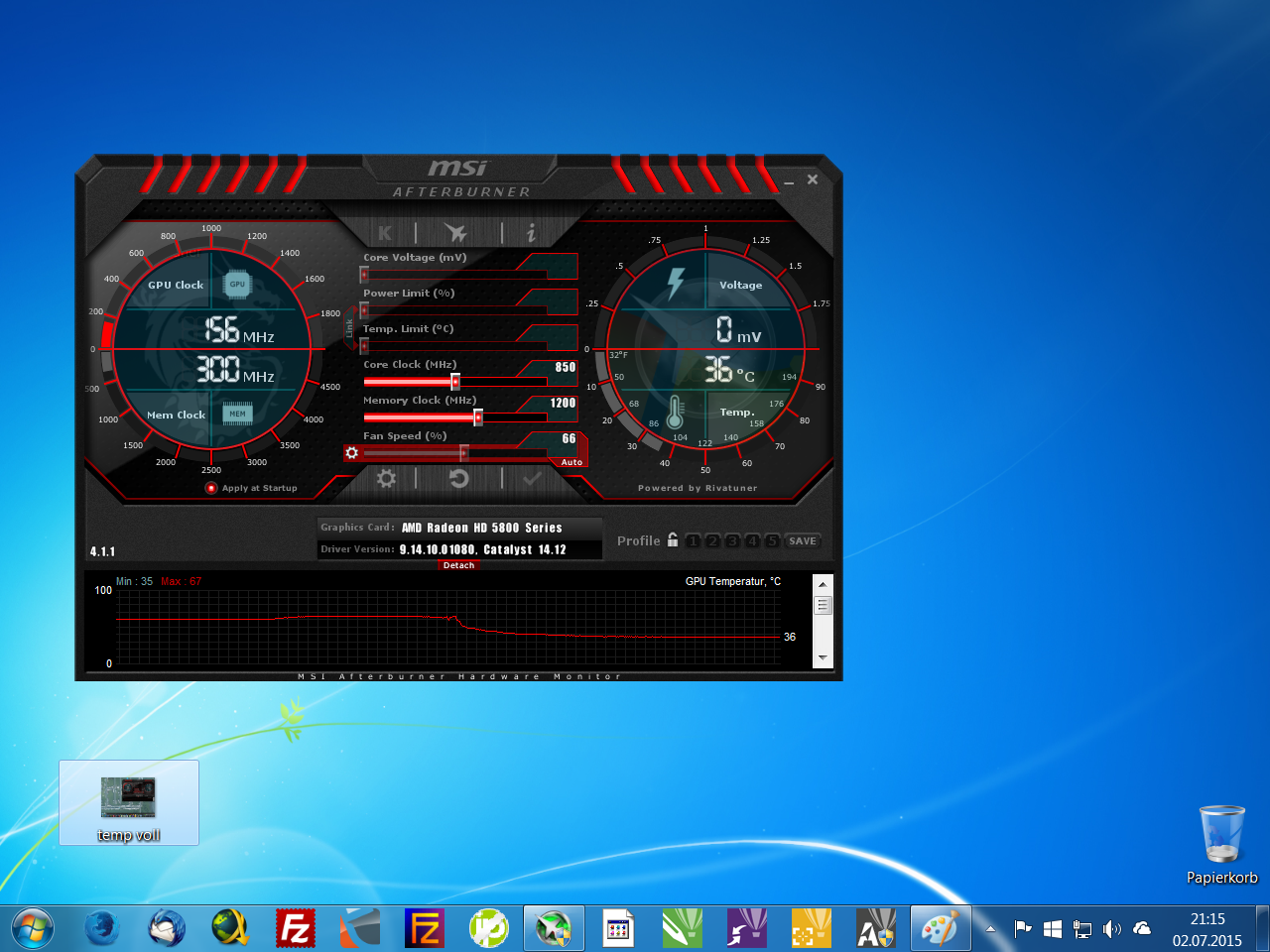Click hardware monitor scrollbar up arrow
Screen dimensions: 1270x952
823,584
